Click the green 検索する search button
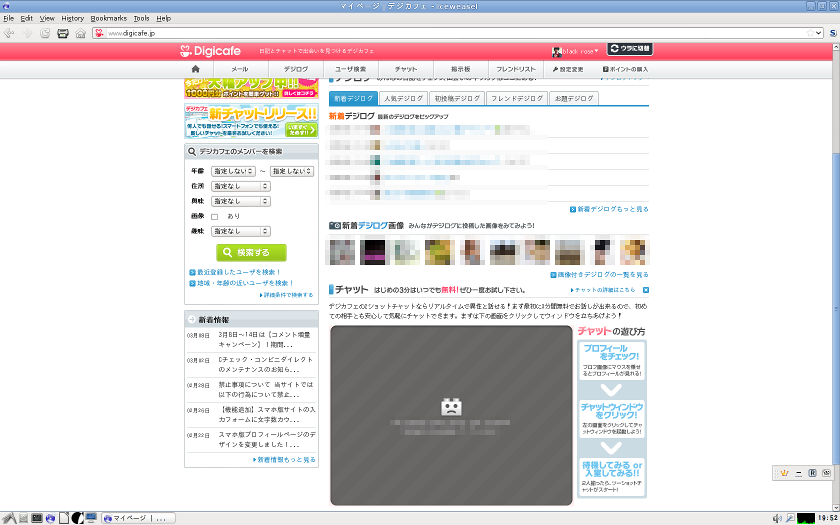 (252, 253)
